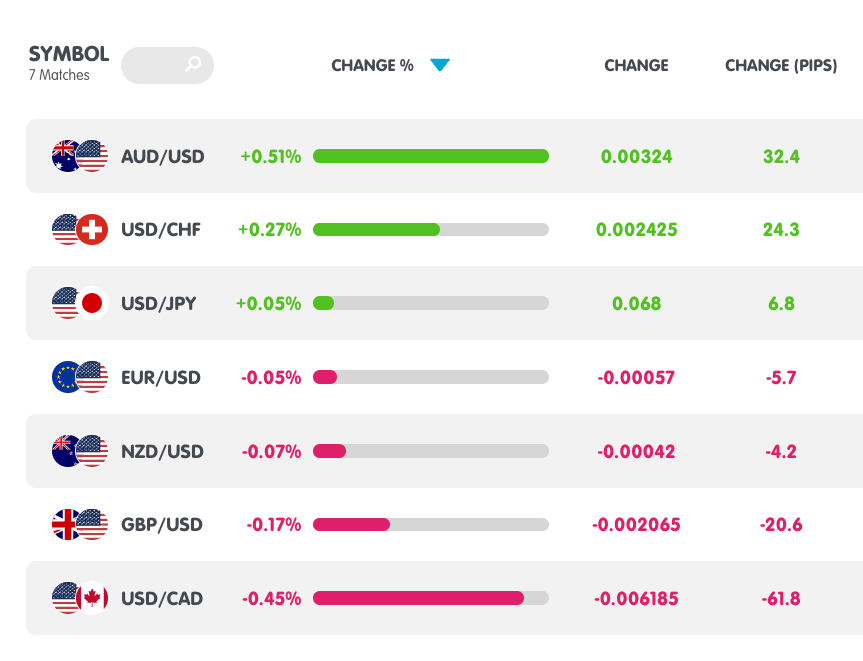Click the EUR/USD flag pair icon
863x661 pixels.
[79, 377]
